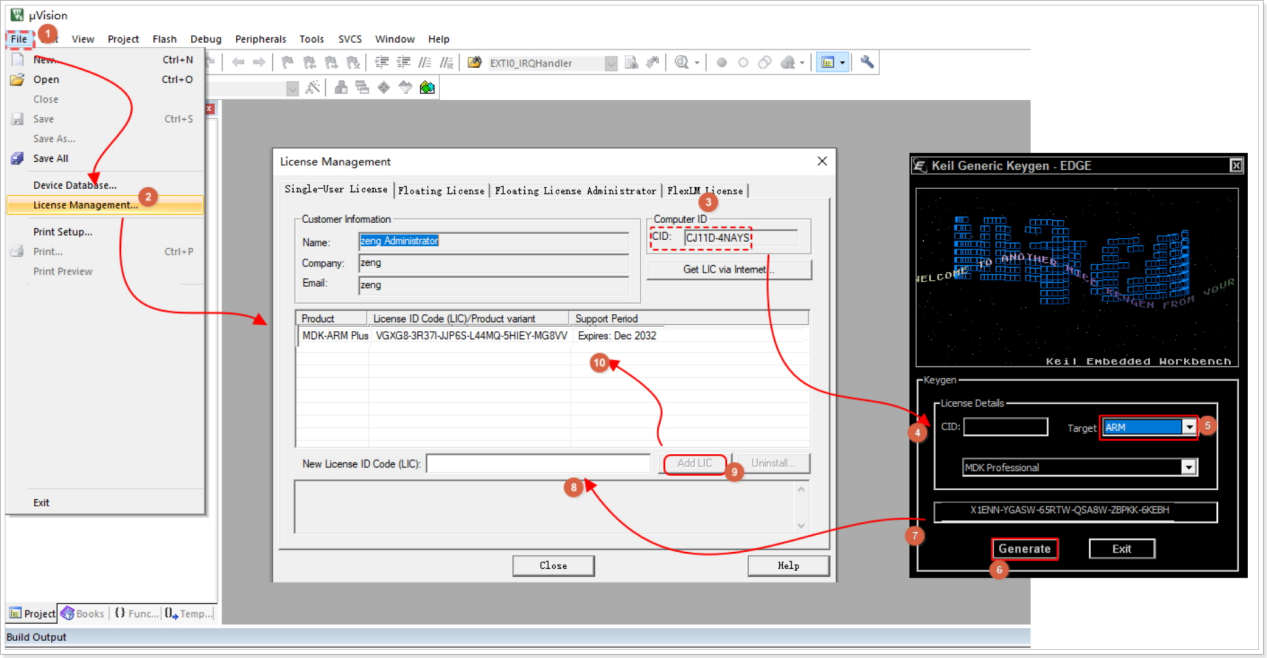The height and width of the screenshot is (658, 1267).
Task: Select the Books tab at panel bottom
Action: [82, 613]
